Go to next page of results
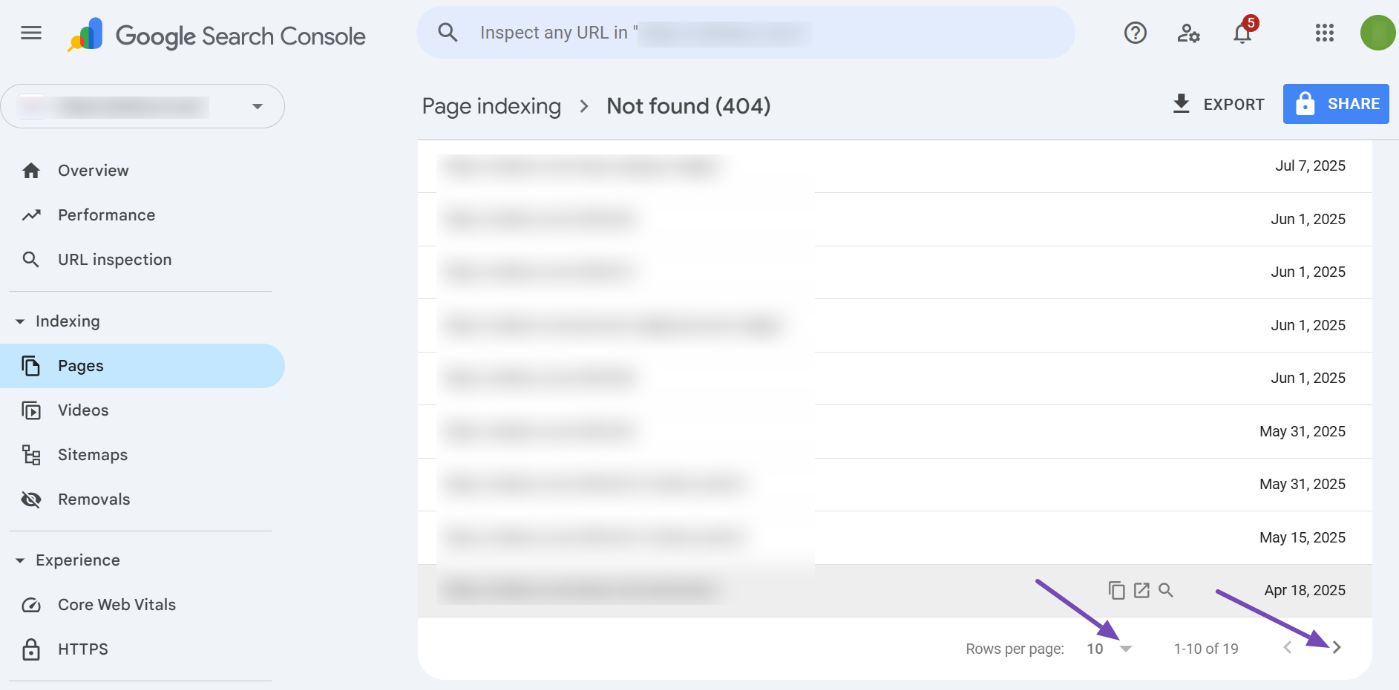Image resolution: width=1399 pixels, height=690 pixels. 1337,648
